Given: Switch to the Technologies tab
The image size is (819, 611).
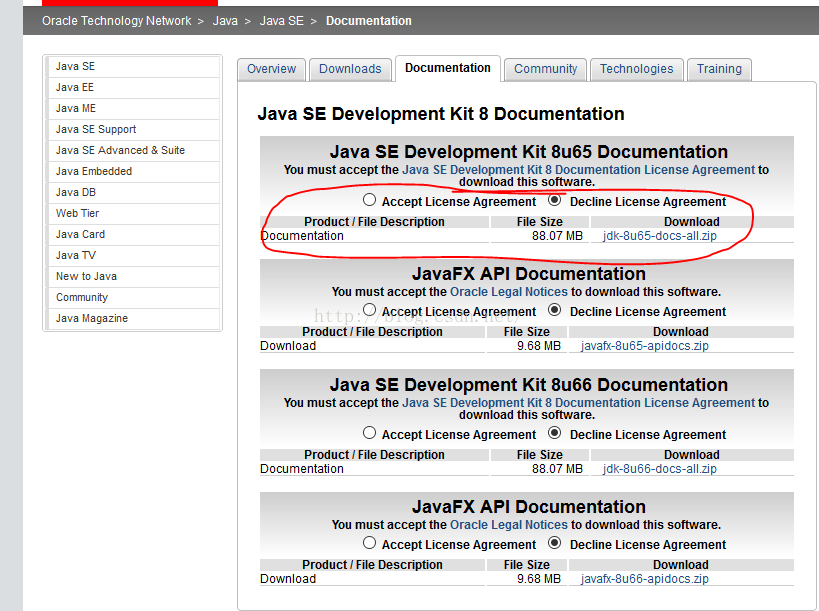Looking at the screenshot, I should point(636,69).
